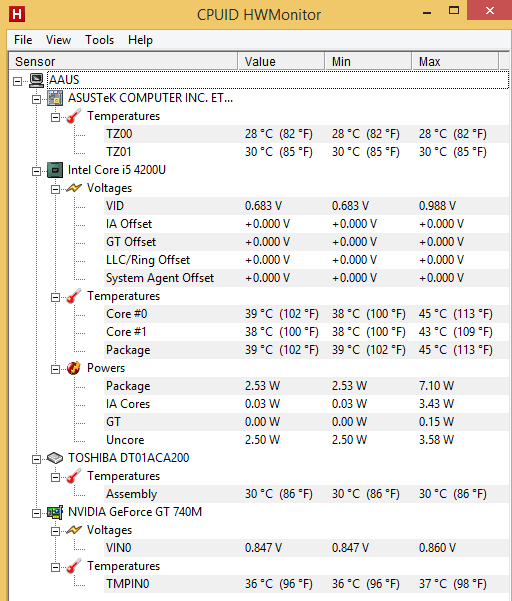Viewport: 512px width, 601px height.
Task: Click the 0.860 V max VIN0 value
Action: [437, 548]
